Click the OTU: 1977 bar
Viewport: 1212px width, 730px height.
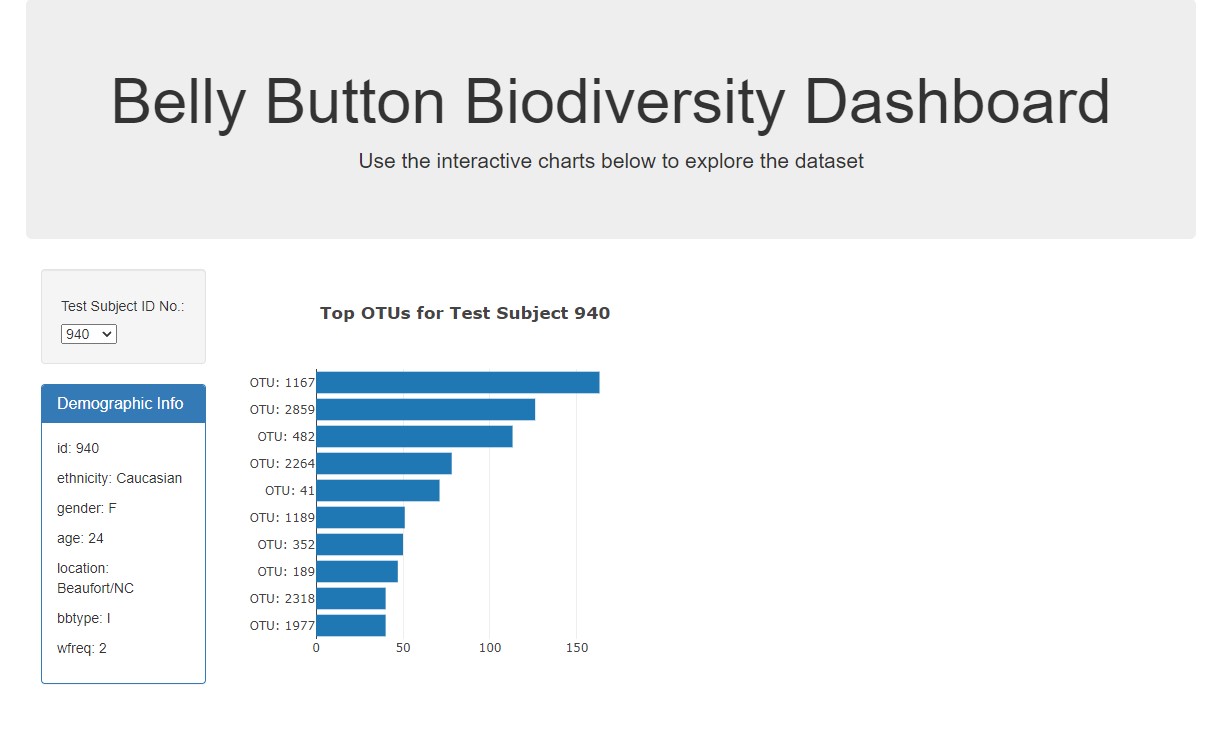[x=351, y=625]
